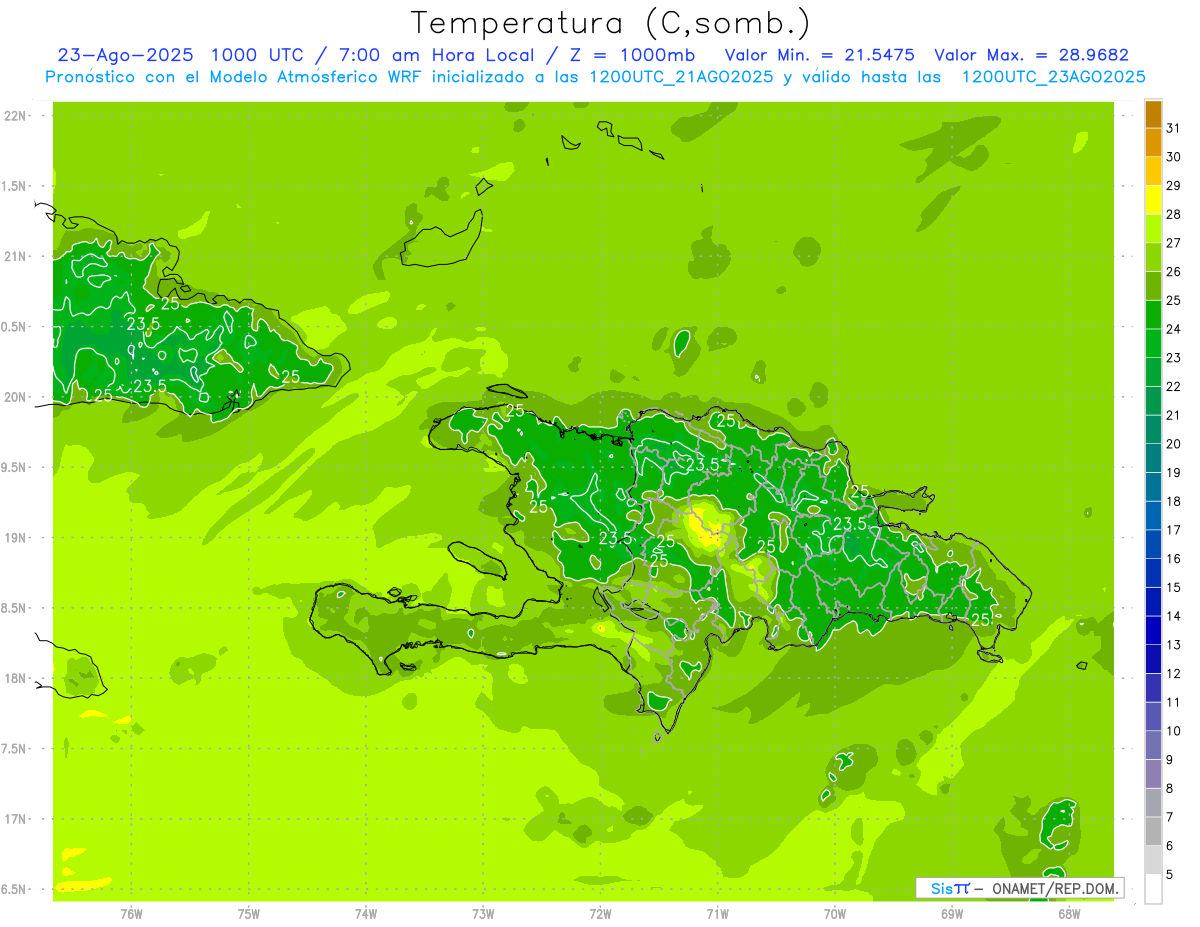Click the 'Sis' logo text in credit box
The width and height of the screenshot is (1200, 927).
click(x=942, y=888)
